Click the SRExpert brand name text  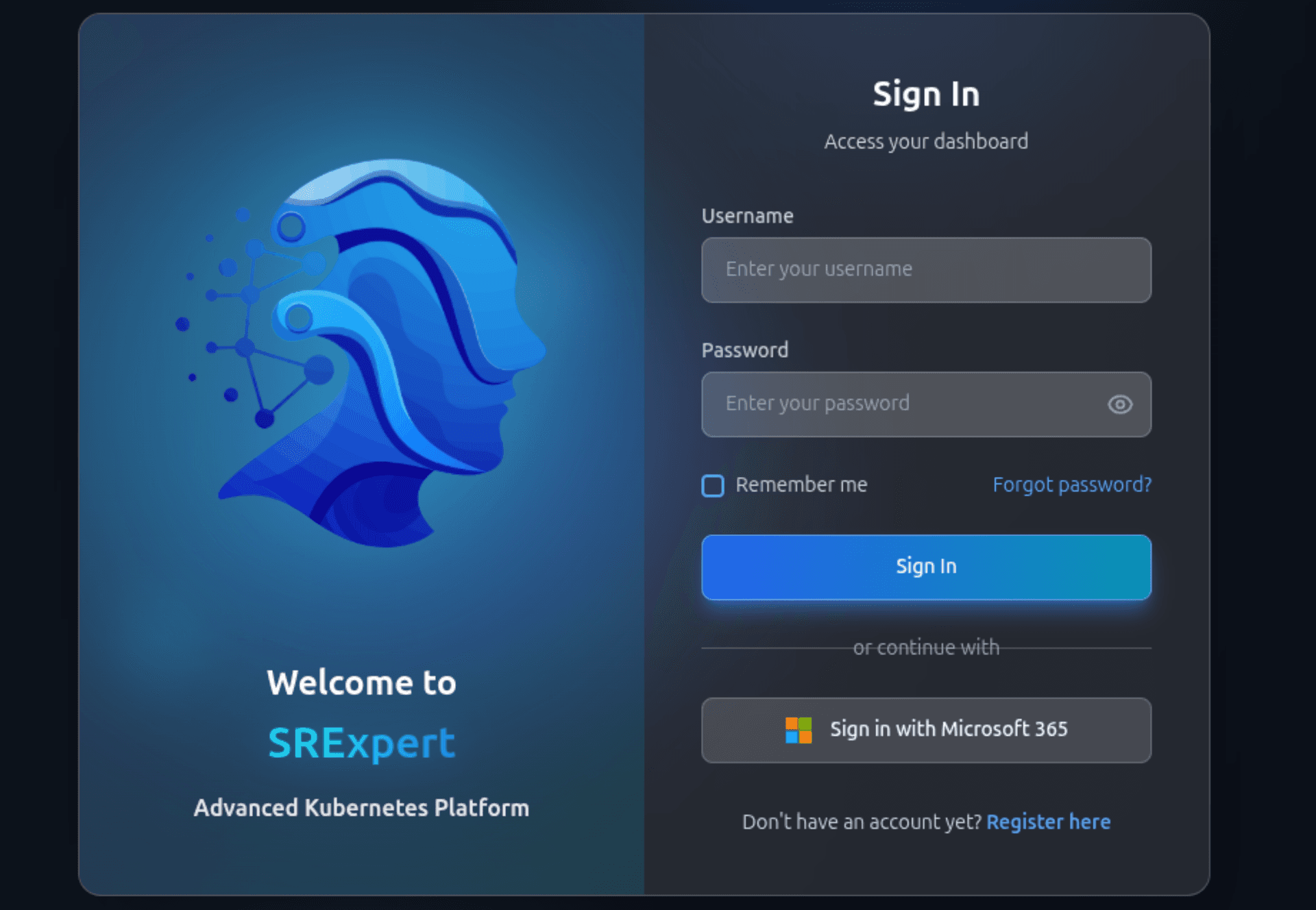point(361,742)
